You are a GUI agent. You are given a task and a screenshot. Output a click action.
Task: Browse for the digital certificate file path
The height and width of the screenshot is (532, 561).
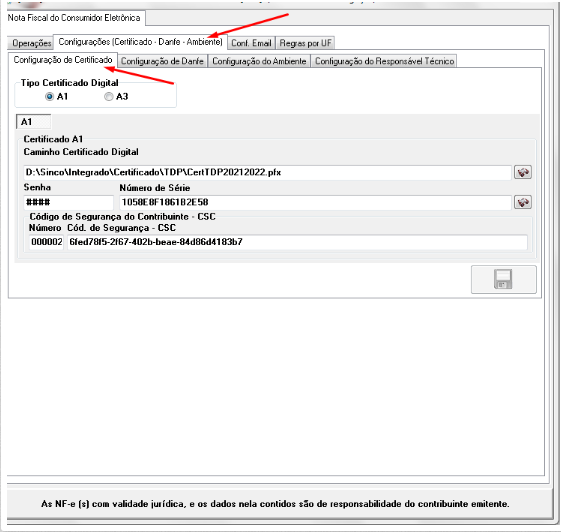point(523,172)
